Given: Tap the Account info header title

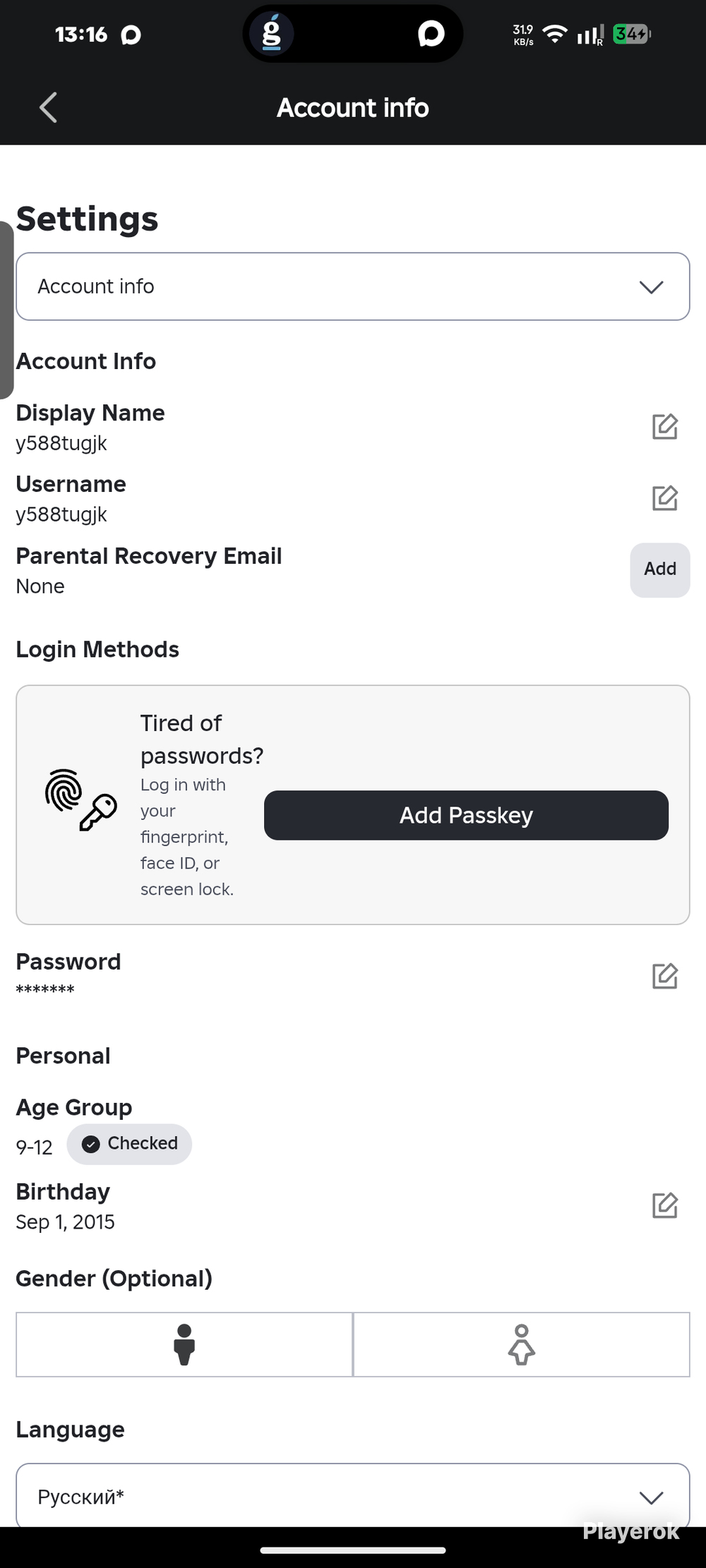Looking at the screenshot, I should pos(352,108).
